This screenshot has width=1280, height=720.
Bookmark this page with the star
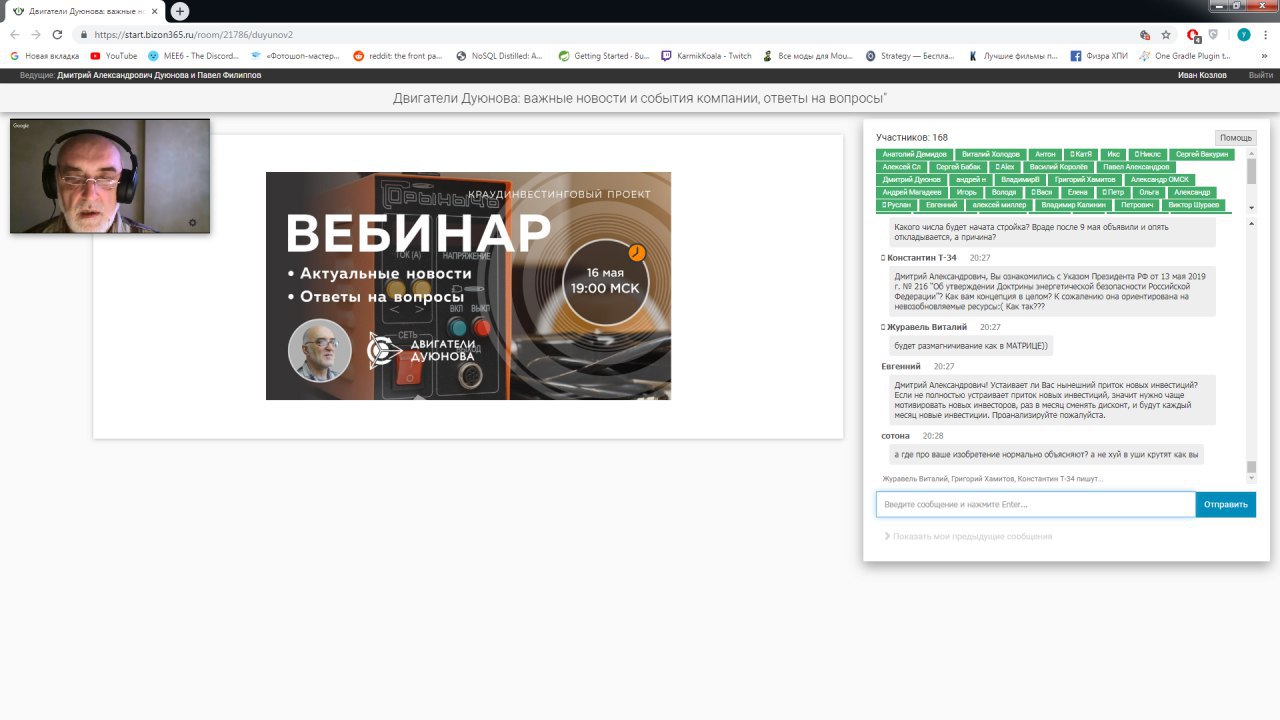click(x=1166, y=34)
